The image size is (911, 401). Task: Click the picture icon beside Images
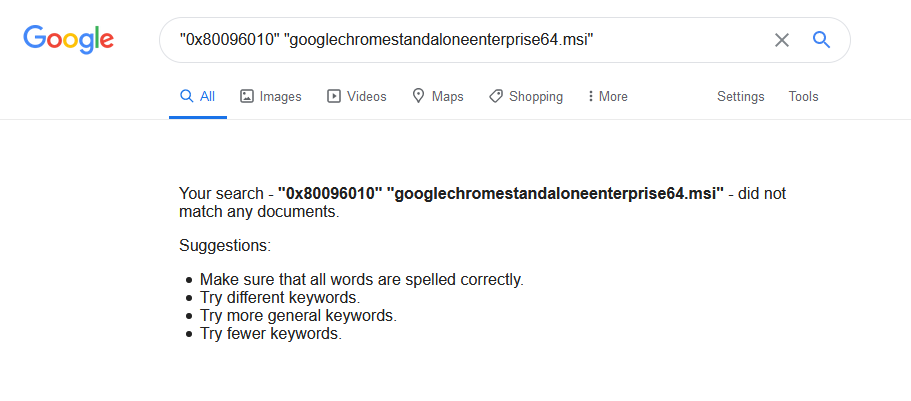pyautogui.click(x=246, y=97)
